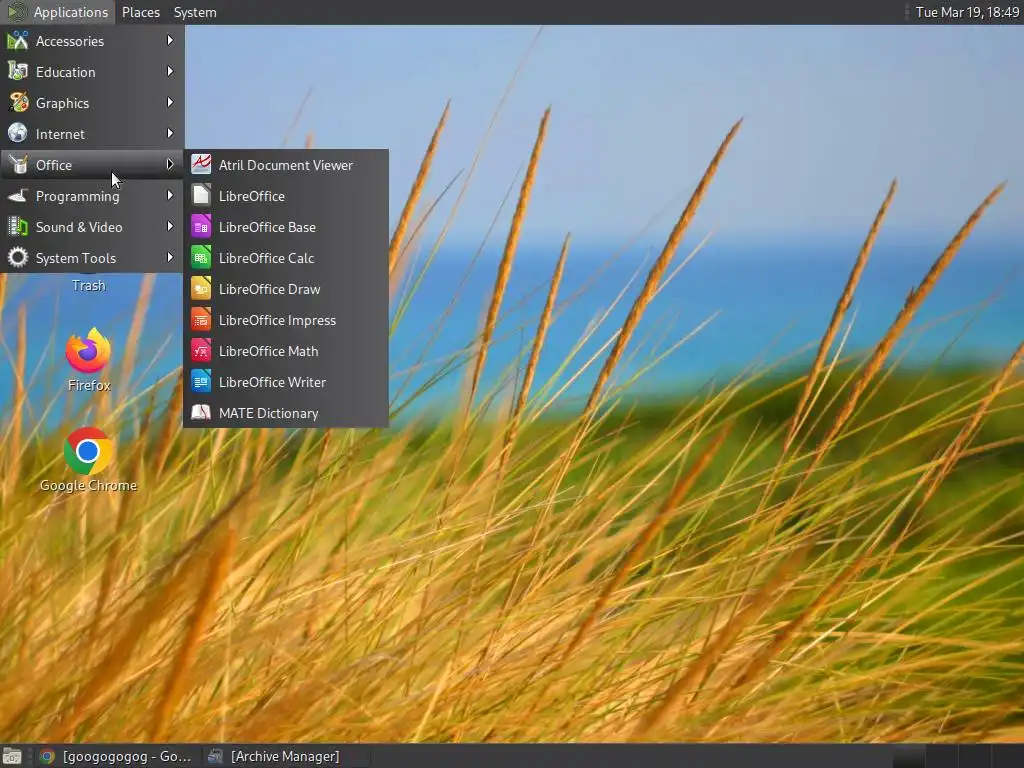The width and height of the screenshot is (1024, 768).
Task: Click the Sound & Video category label
Action: [79, 227]
